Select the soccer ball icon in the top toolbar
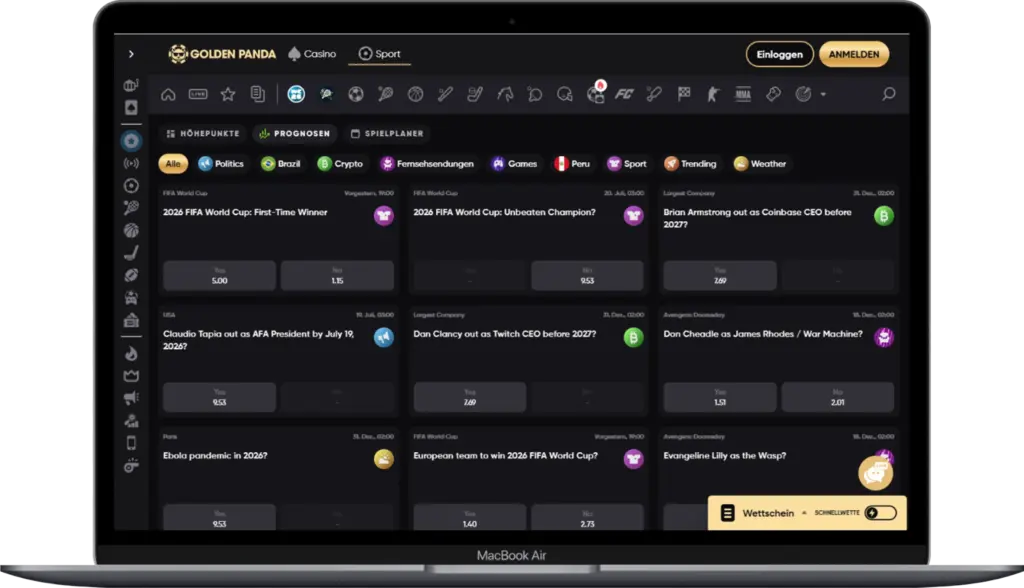 click(x=356, y=94)
